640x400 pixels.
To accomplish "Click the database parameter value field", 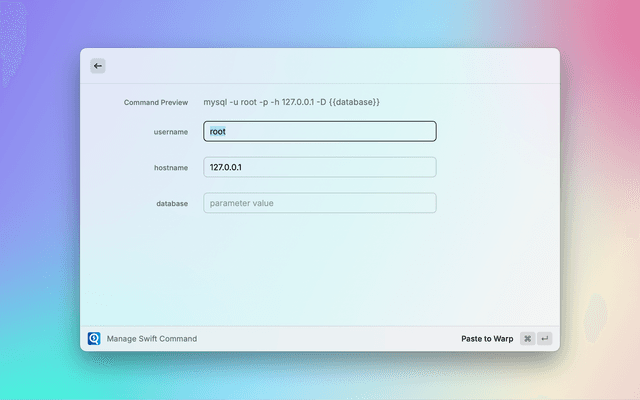I will tap(320, 203).
